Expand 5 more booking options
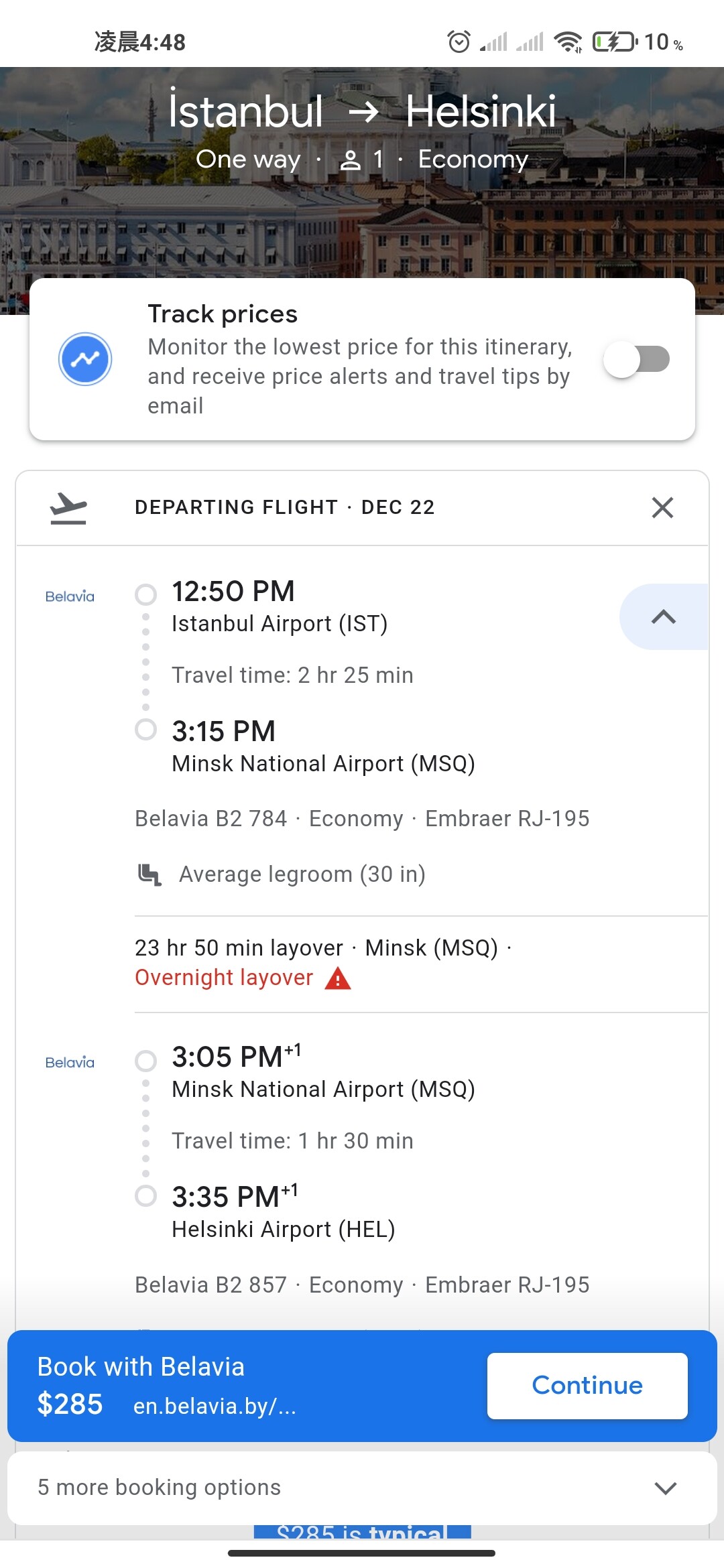The height and width of the screenshot is (1568, 724). [160, 1488]
